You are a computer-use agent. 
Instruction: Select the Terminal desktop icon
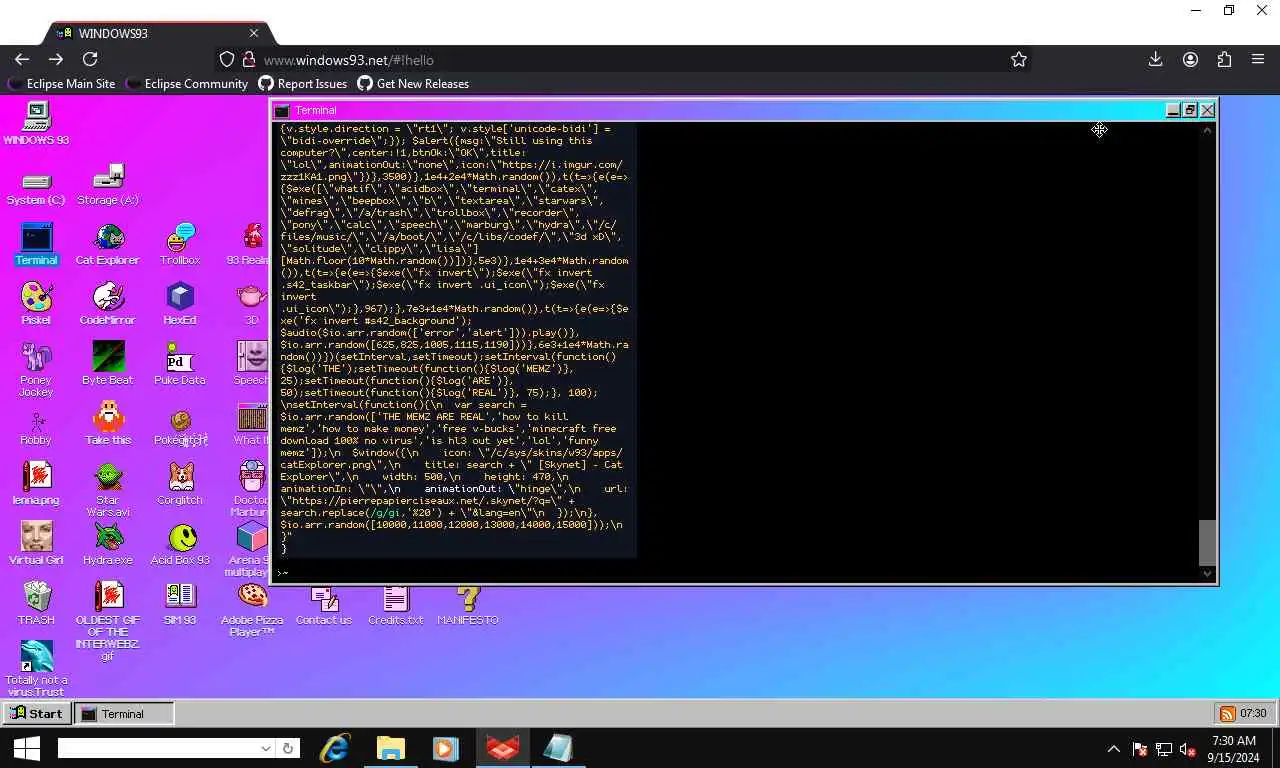click(x=36, y=244)
